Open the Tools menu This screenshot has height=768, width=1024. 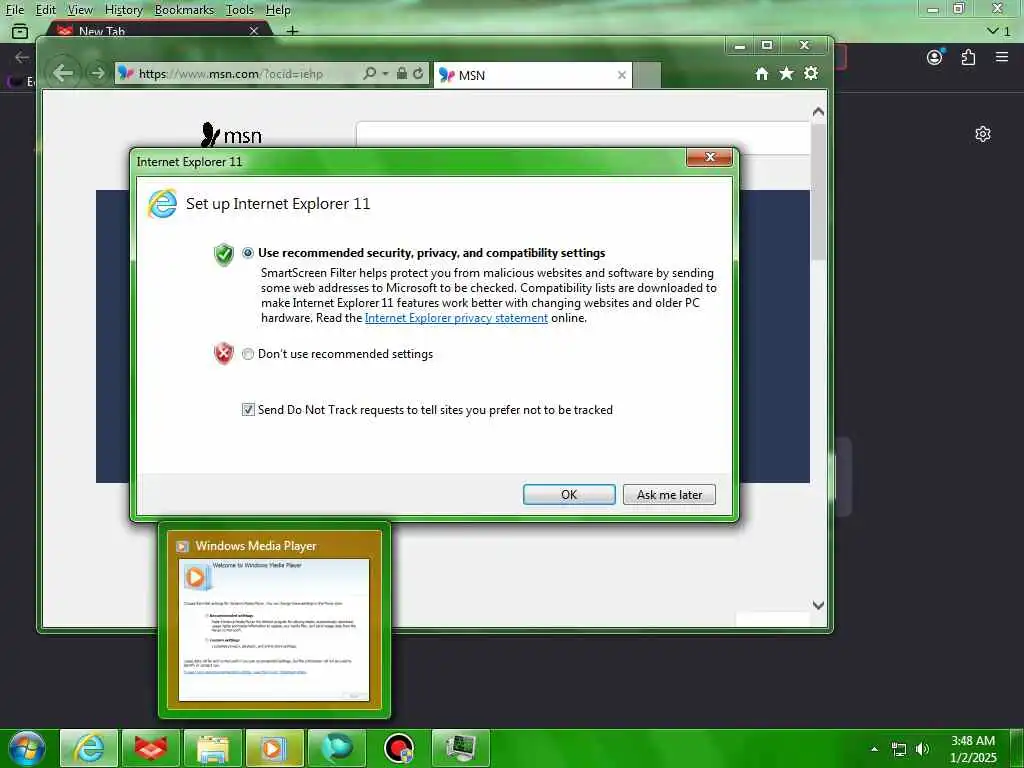pos(240,10)
